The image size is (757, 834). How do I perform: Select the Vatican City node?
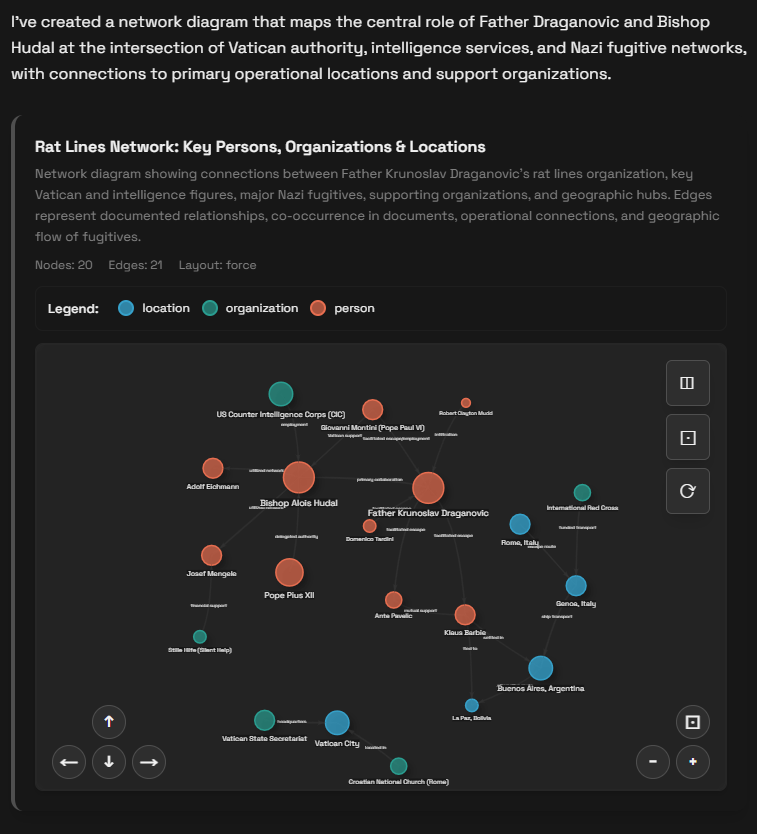[x=336, y=723]
